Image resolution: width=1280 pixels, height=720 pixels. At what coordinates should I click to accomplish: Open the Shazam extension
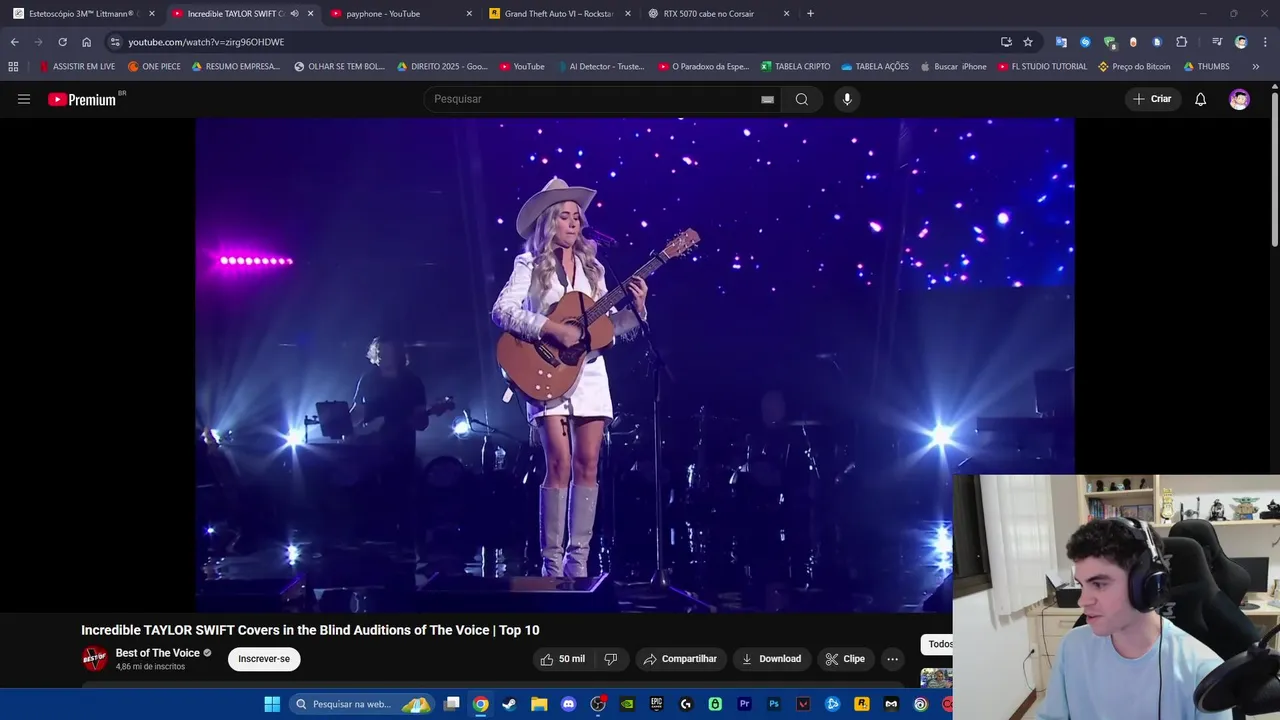click(1085, 42)
